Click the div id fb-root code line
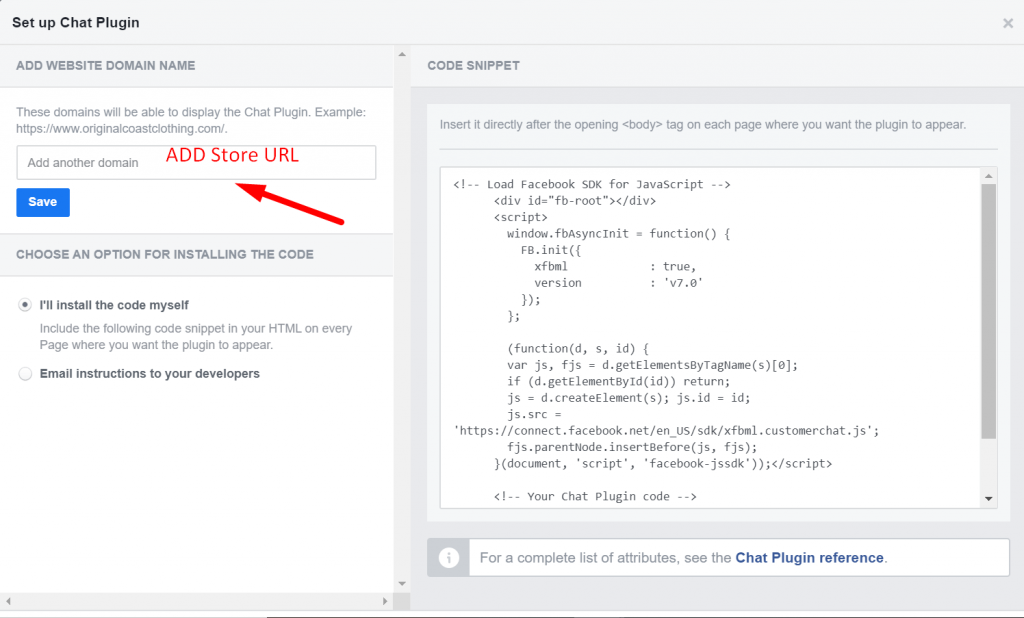Screen dimensions: 1024x618 point(575,201)
